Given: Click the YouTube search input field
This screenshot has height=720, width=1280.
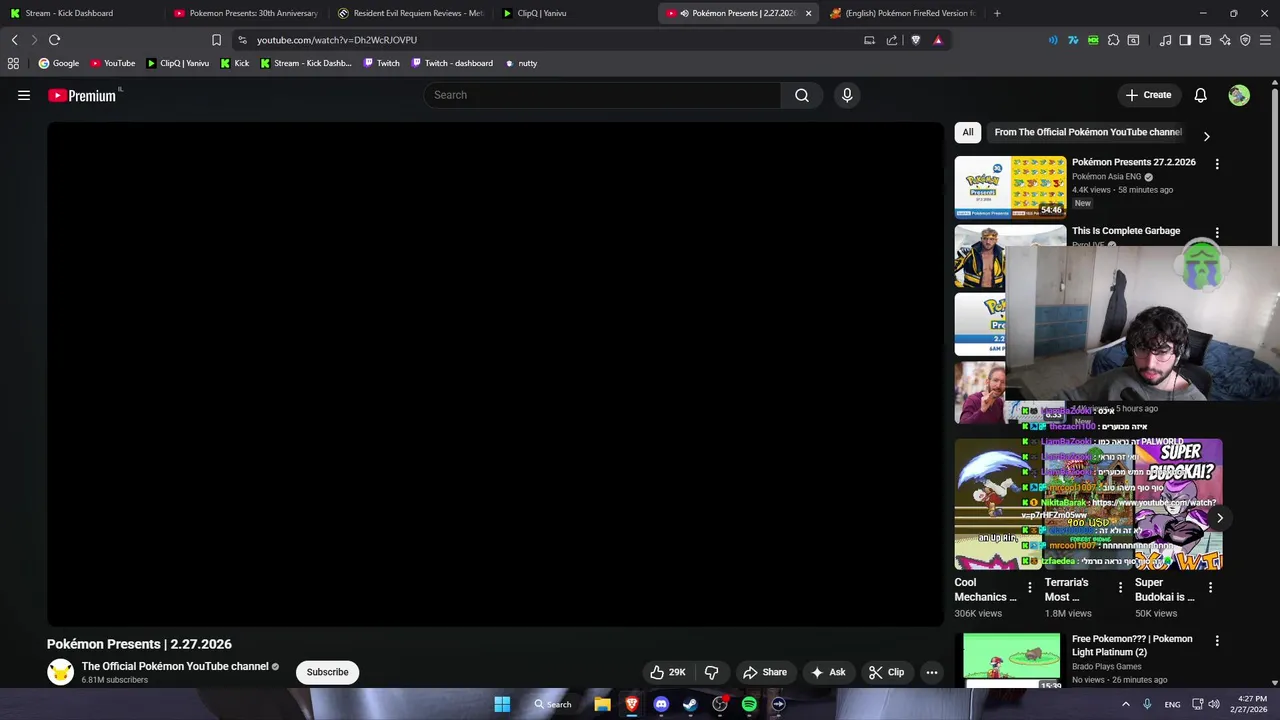Looking at the screenshot, I should tap(603, 95).
